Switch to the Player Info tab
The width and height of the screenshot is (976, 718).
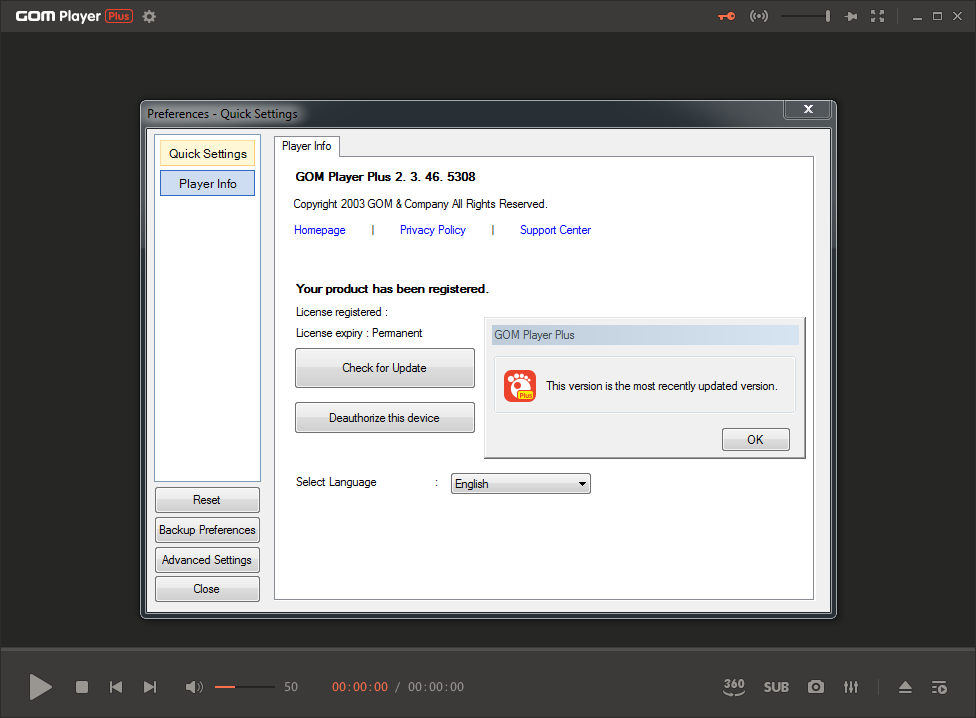click(x=307, y=146)
